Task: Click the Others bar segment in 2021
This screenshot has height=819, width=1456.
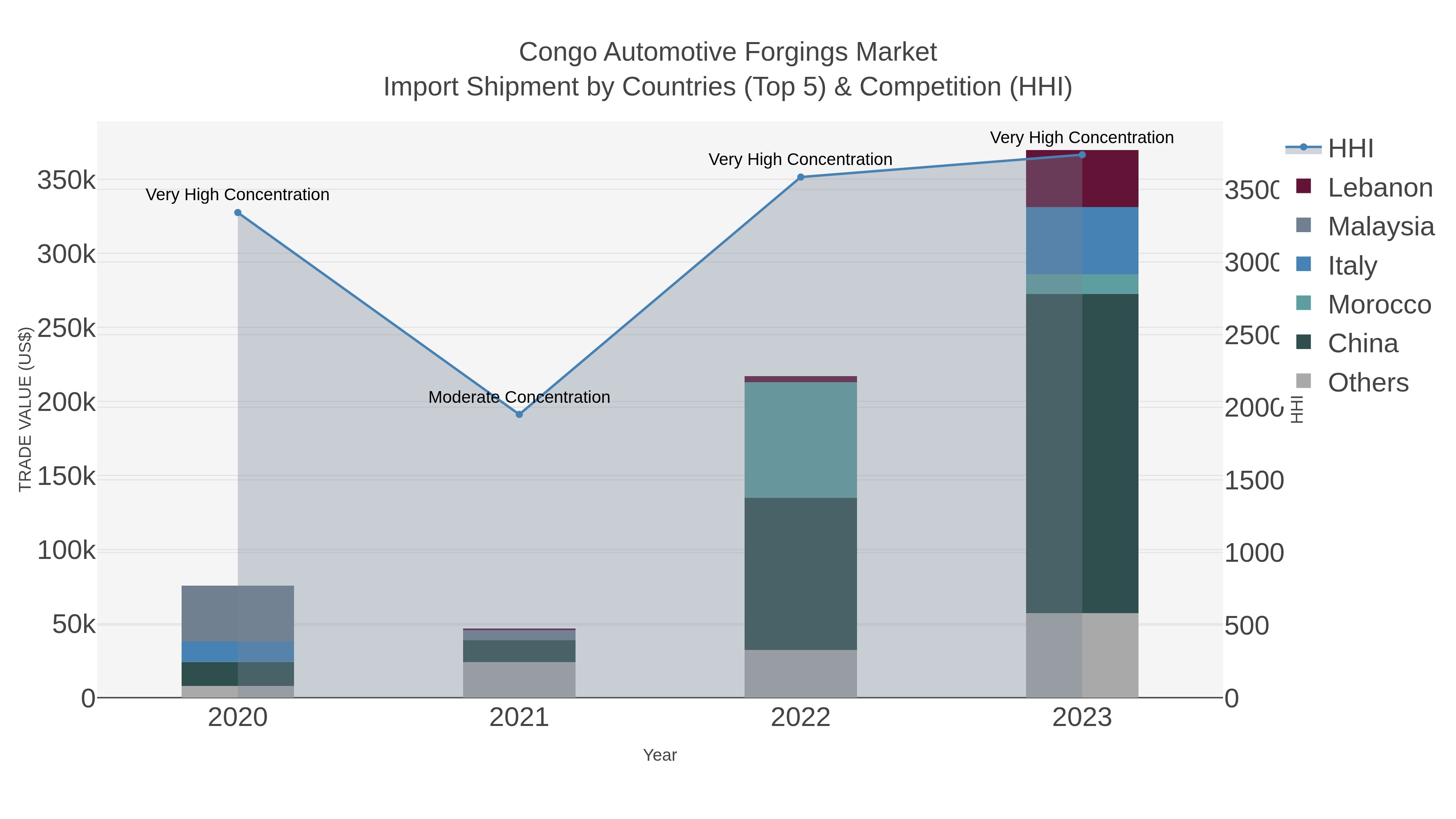Action: [x=519, y=680]
